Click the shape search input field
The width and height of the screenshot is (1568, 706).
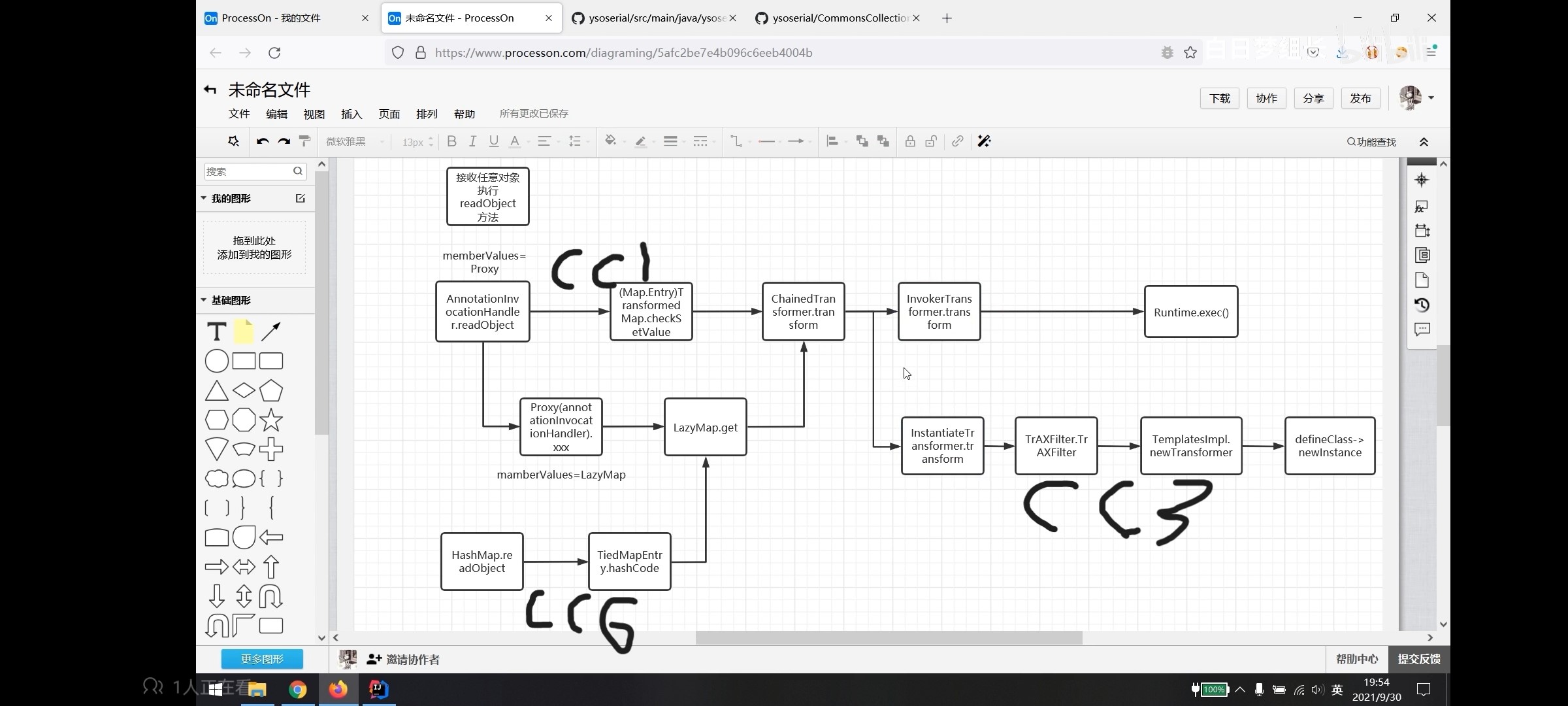(247, 171)
